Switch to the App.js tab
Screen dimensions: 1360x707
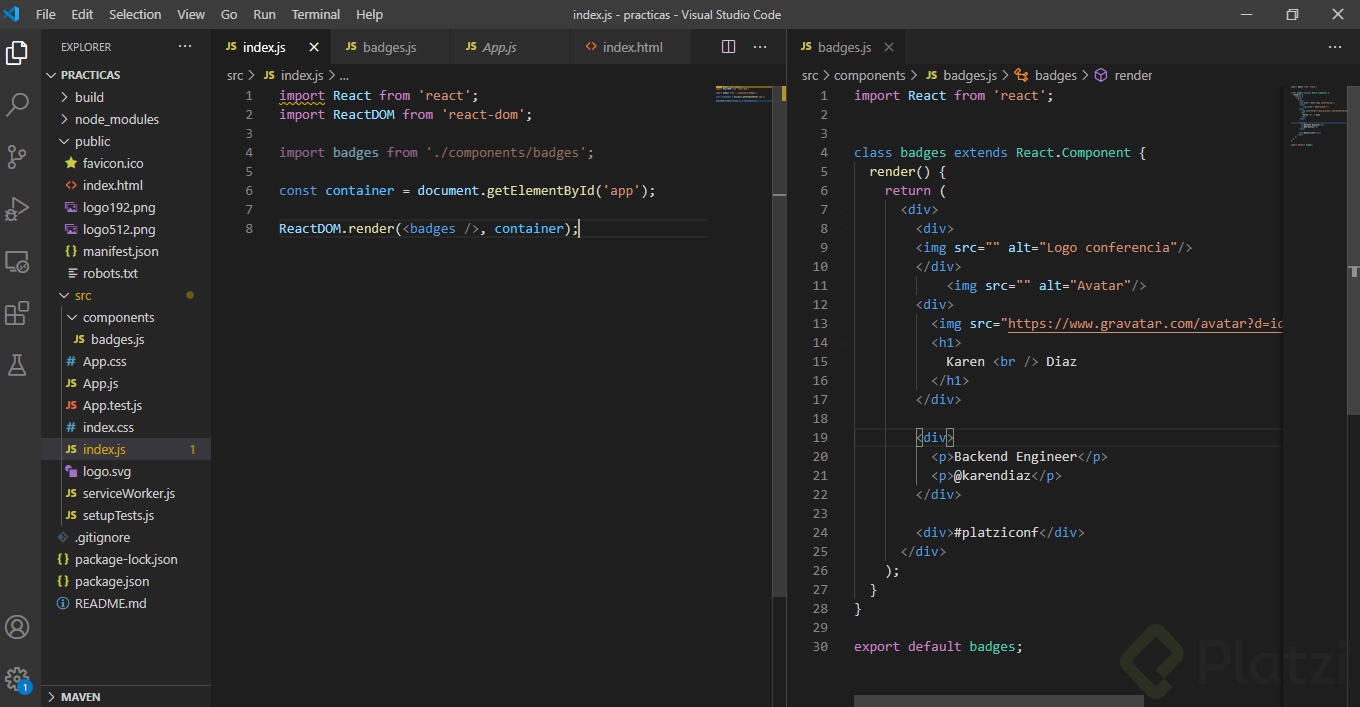pos(498,47)
